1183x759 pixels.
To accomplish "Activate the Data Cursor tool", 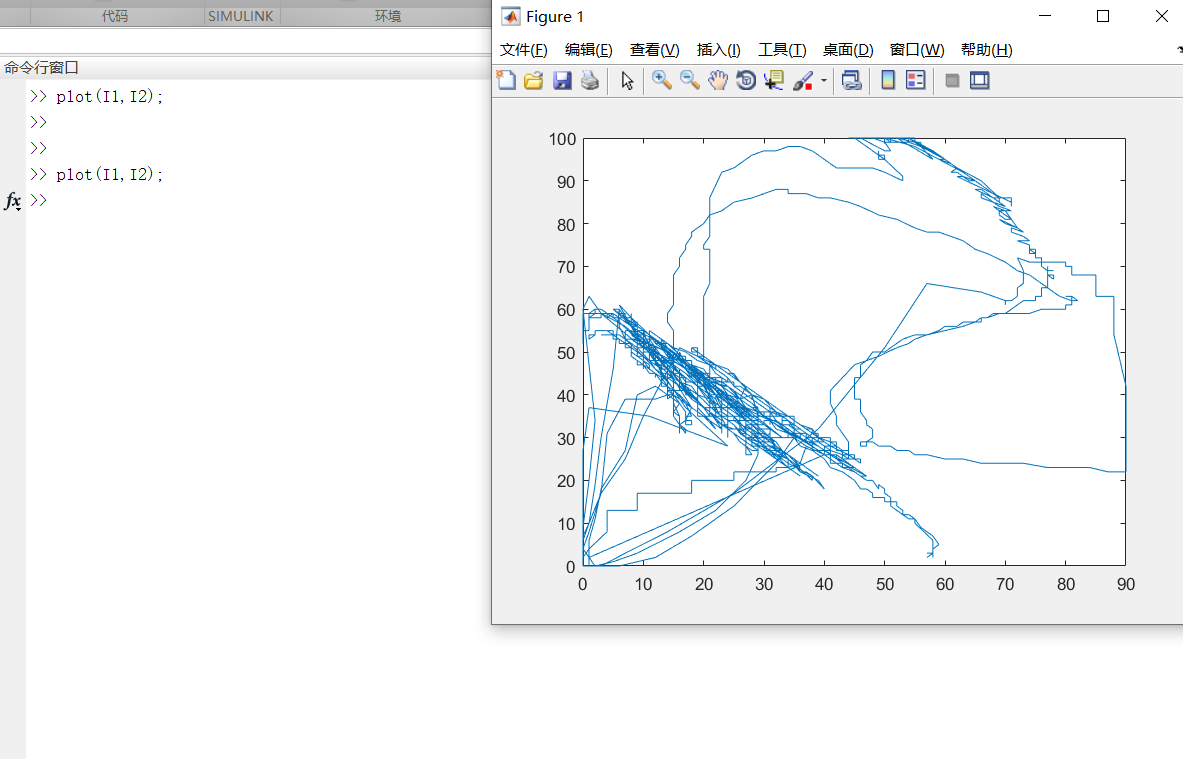I will tap(773, 80).
